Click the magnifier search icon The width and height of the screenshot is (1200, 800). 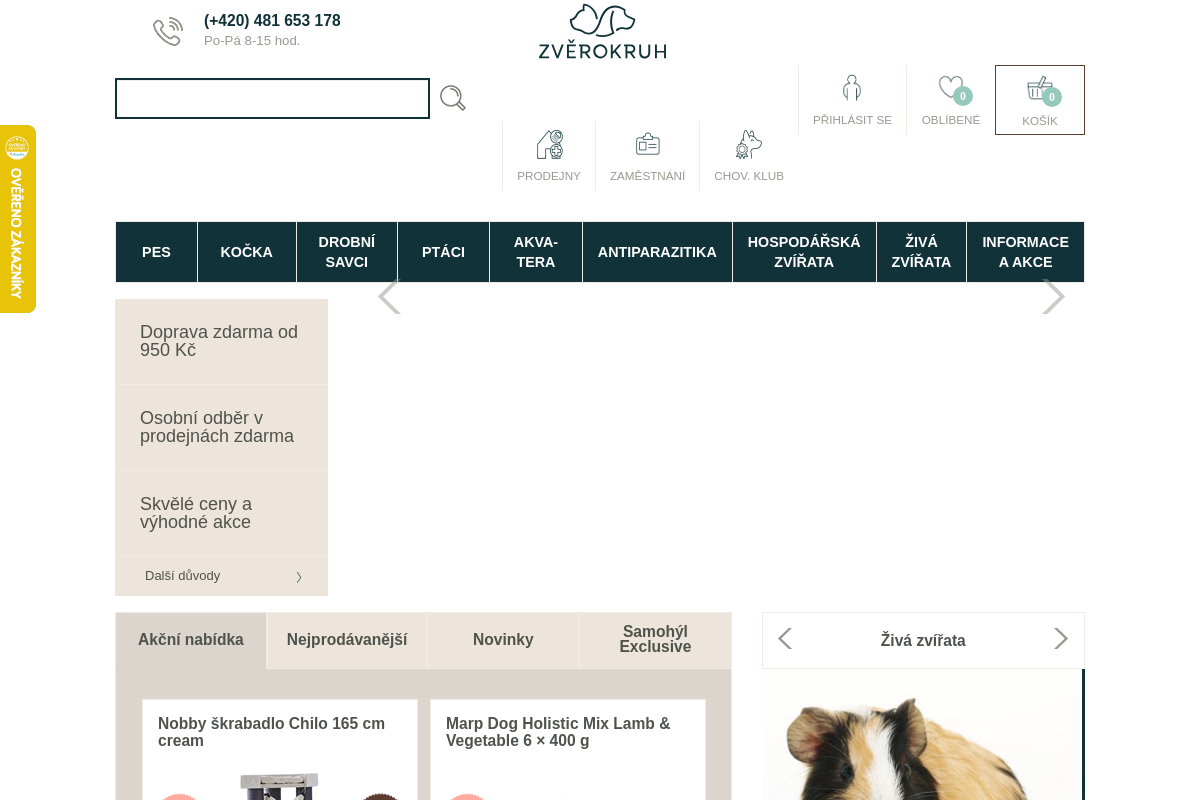click(x=453, y=98)
